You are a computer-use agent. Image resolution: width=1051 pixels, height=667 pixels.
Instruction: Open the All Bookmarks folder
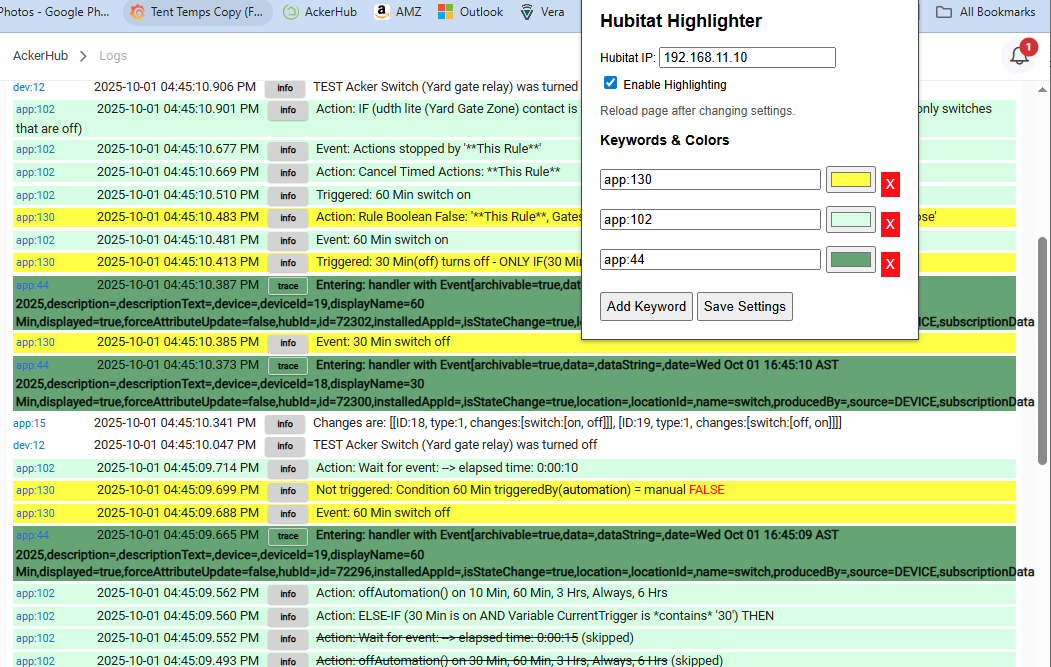pos(985,12)
